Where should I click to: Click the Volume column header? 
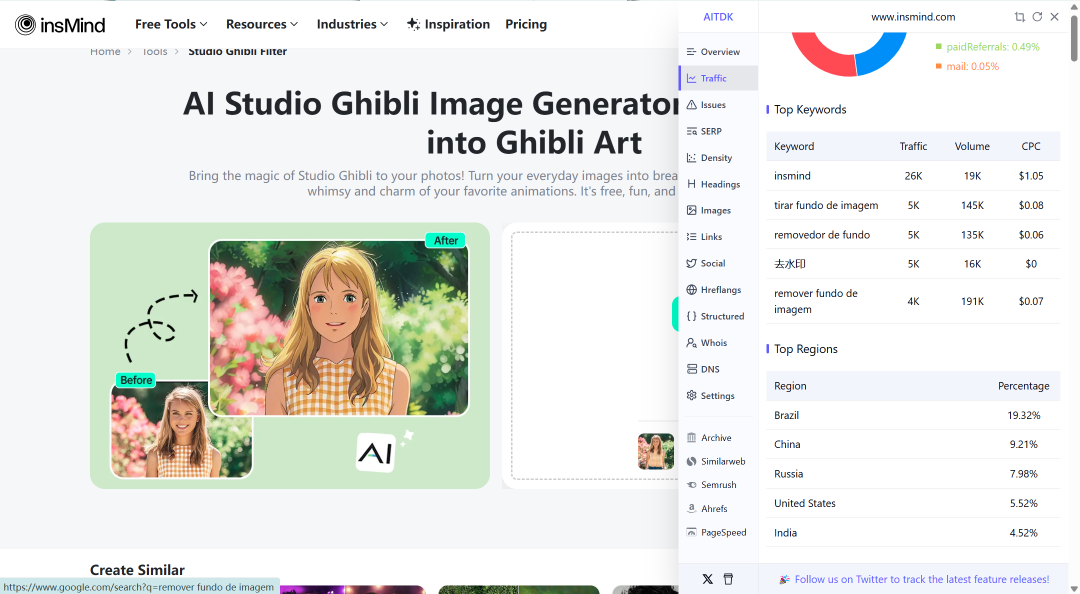[972, 146]
